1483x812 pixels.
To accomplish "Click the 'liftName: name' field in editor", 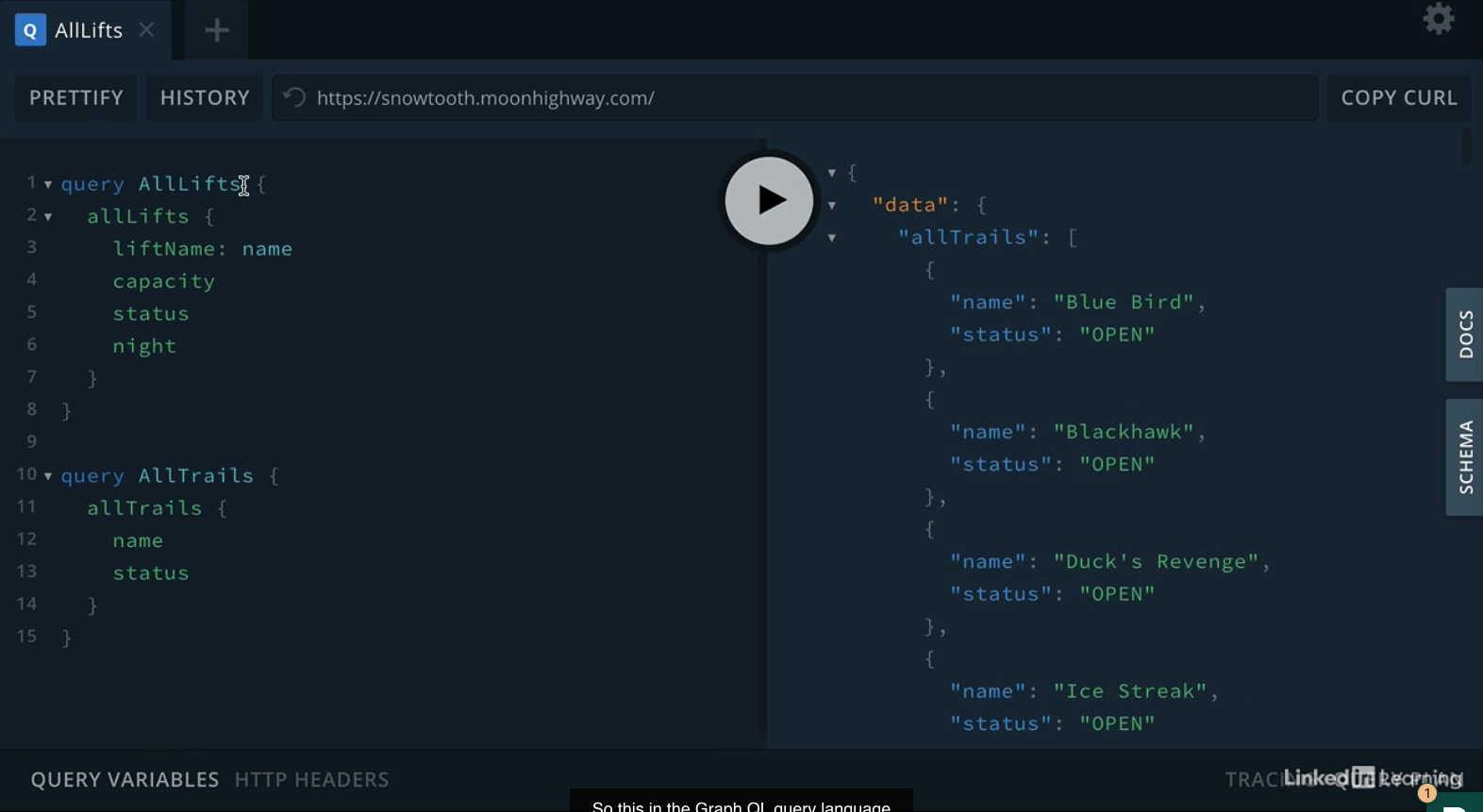I will pyautogui.click(x=203, y=249).
